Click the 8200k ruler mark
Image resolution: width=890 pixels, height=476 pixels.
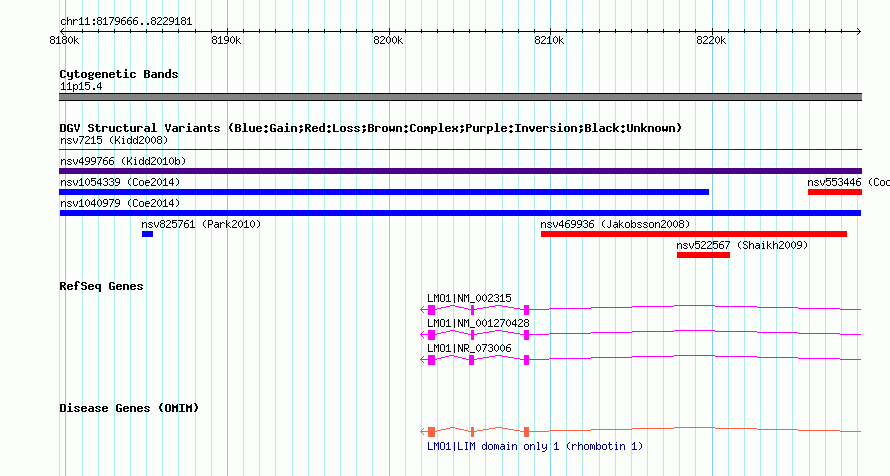pos(388,40)
